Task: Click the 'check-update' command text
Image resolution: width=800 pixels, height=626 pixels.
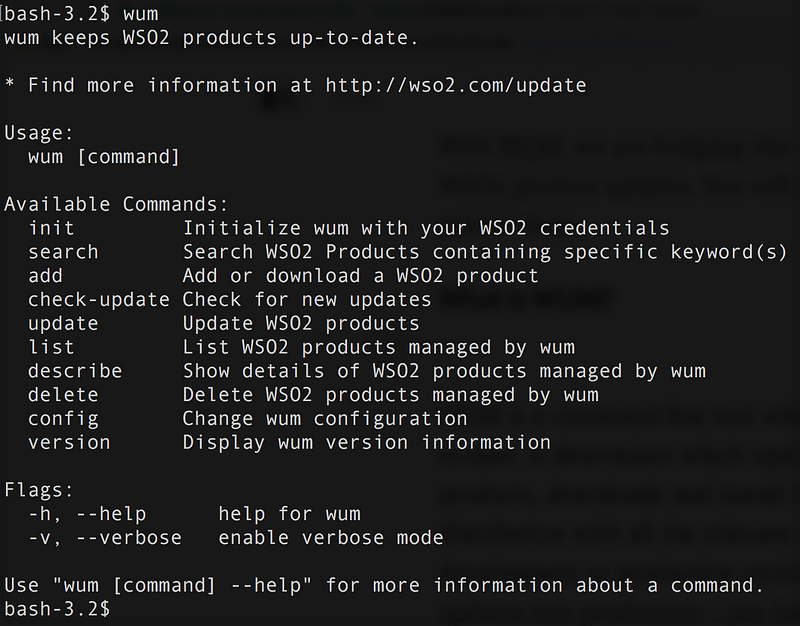Action: pyautogui.click(x=99, y=299)
